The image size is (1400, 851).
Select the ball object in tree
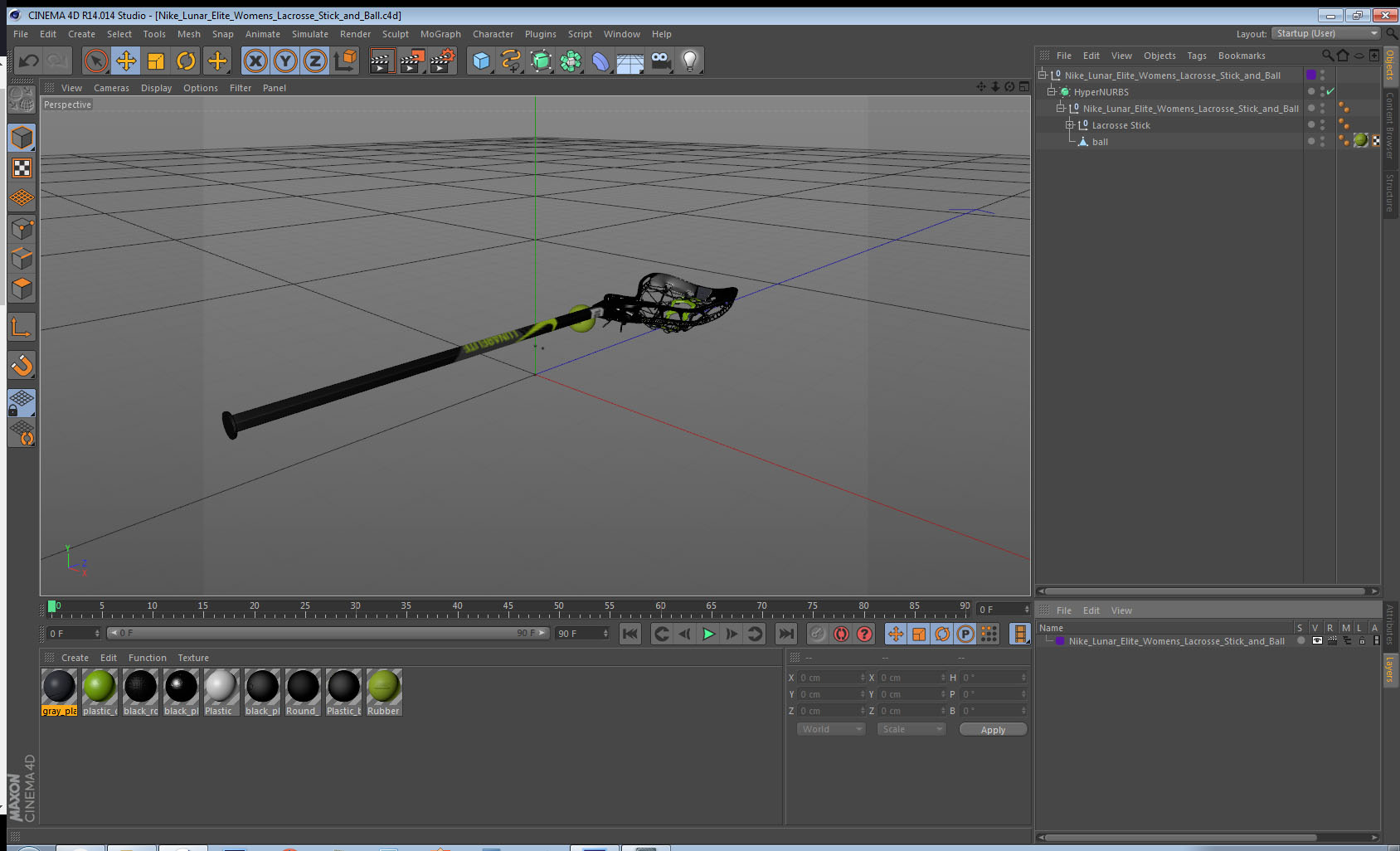coord(1100,142)
